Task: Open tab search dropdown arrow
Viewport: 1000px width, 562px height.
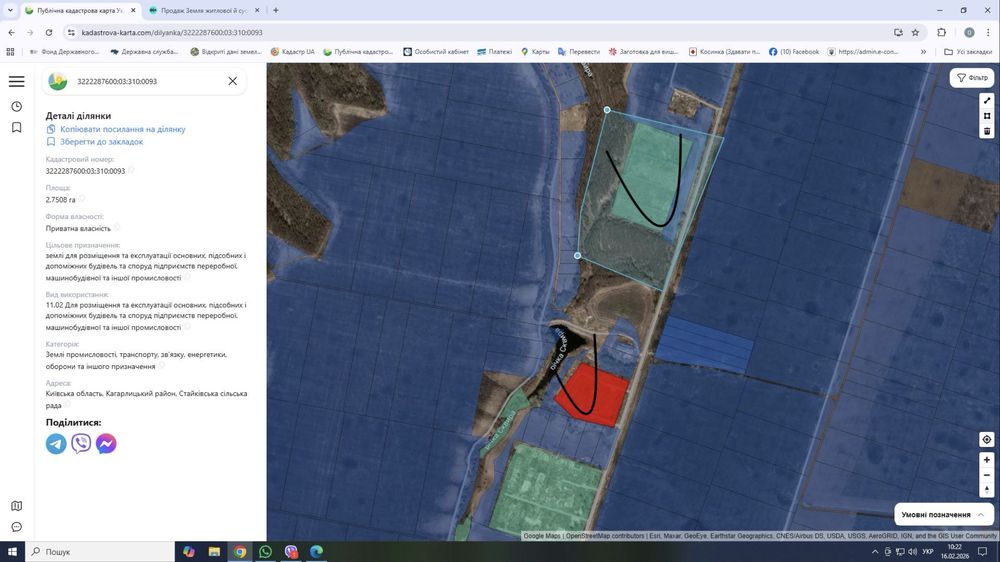Action: point(10,10)
